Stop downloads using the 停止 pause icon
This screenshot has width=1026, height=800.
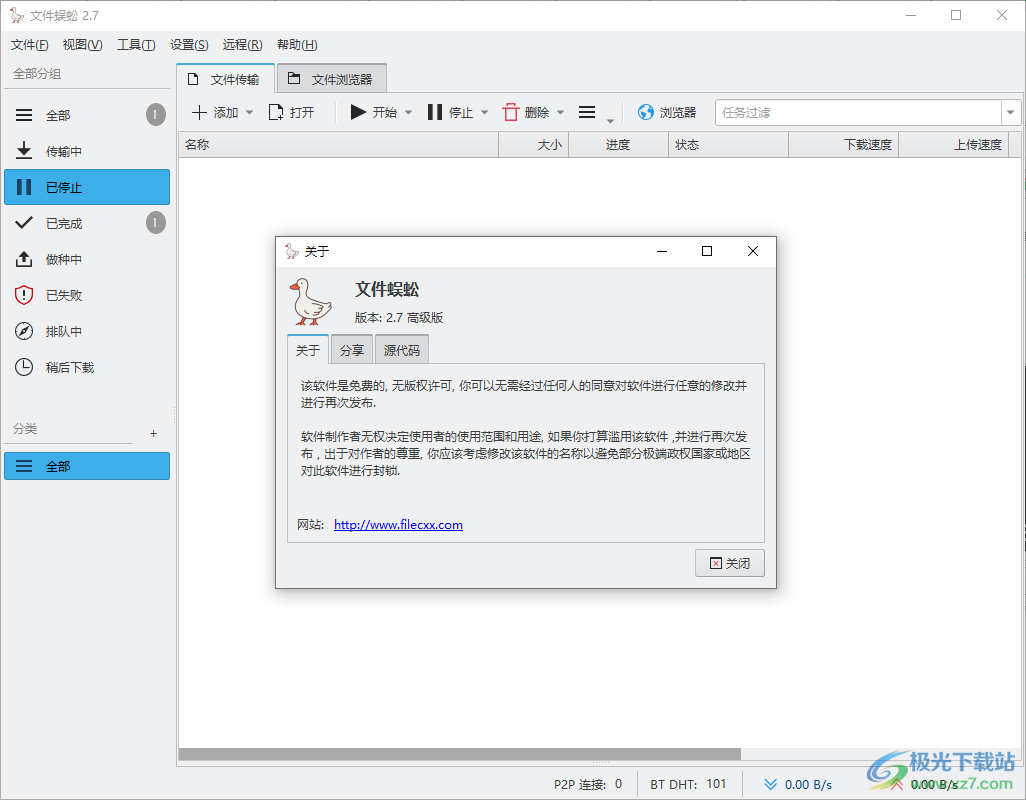[x=436, y=112]
